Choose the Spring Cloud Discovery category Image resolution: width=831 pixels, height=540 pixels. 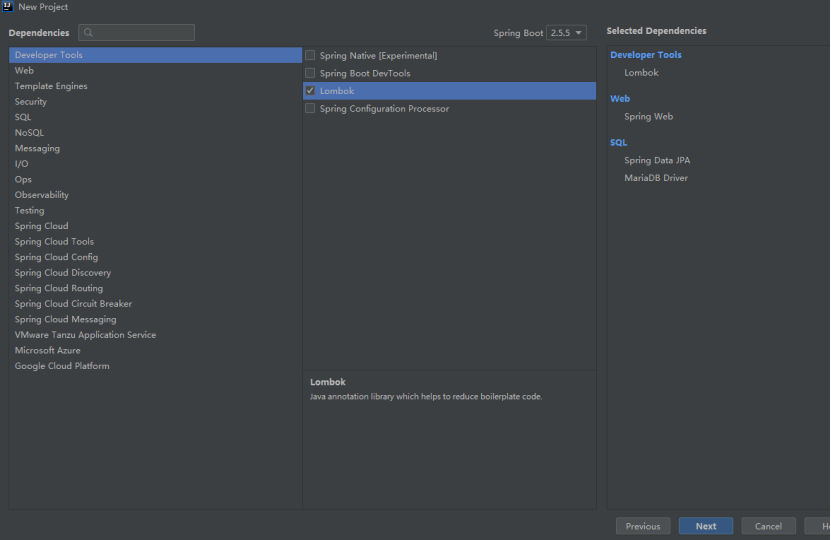coord(63,273)
